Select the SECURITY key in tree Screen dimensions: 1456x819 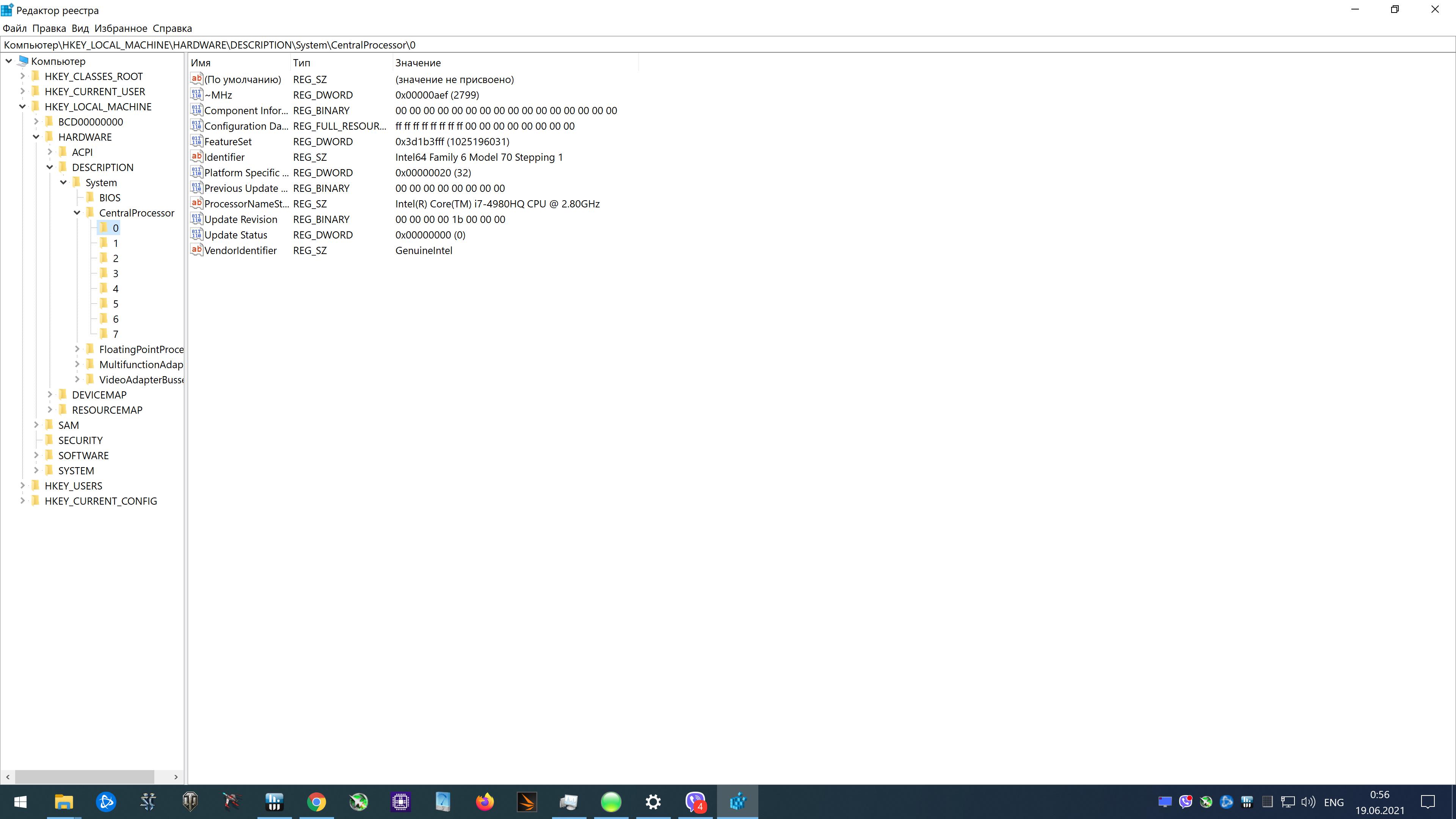pos(80,440)
